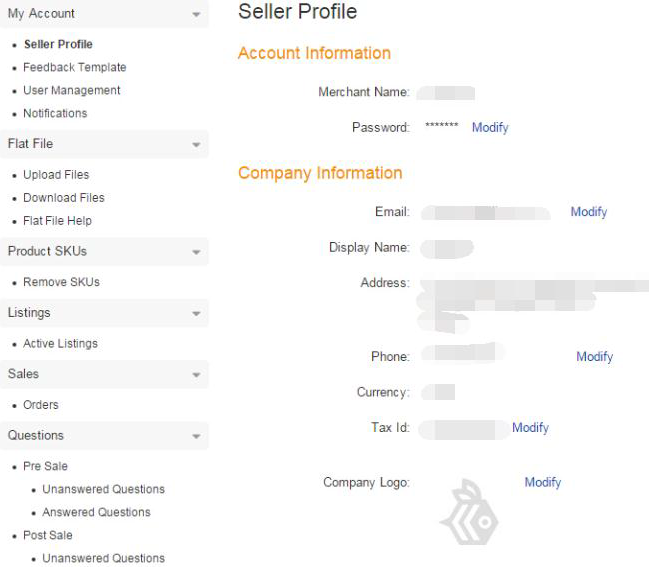Modify the company logo
Image resolution: width=649 pixels, height=567 pixels.
pyautogui.click(x=543, y=482)
